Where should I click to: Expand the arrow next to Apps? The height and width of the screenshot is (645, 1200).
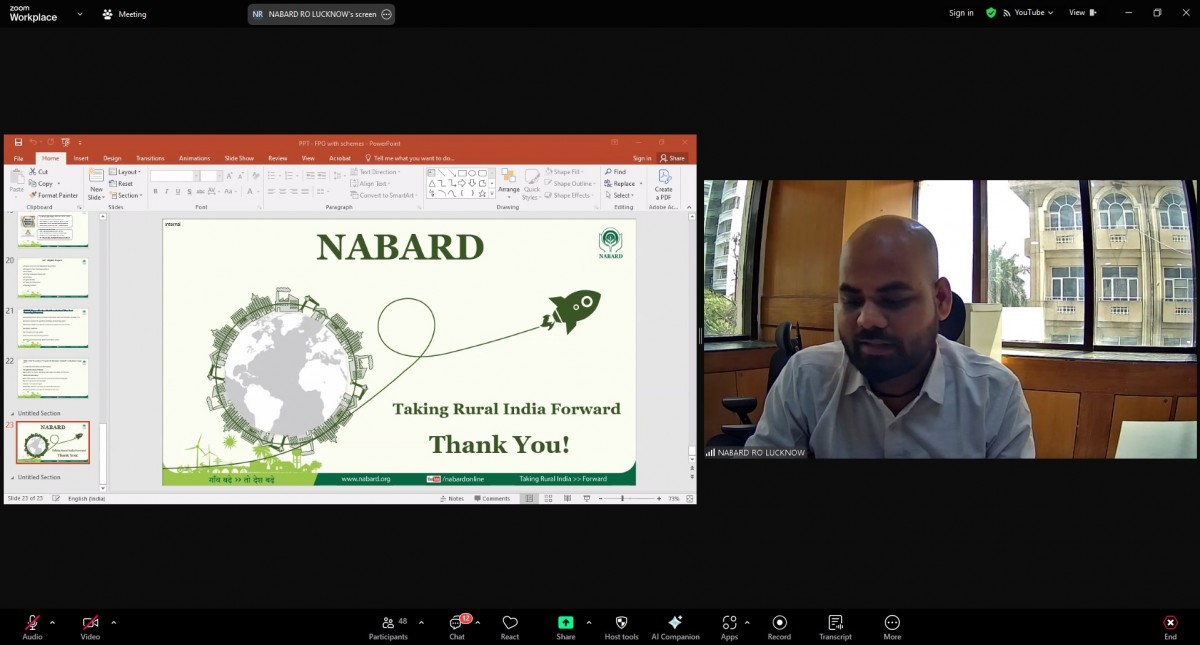747,622
